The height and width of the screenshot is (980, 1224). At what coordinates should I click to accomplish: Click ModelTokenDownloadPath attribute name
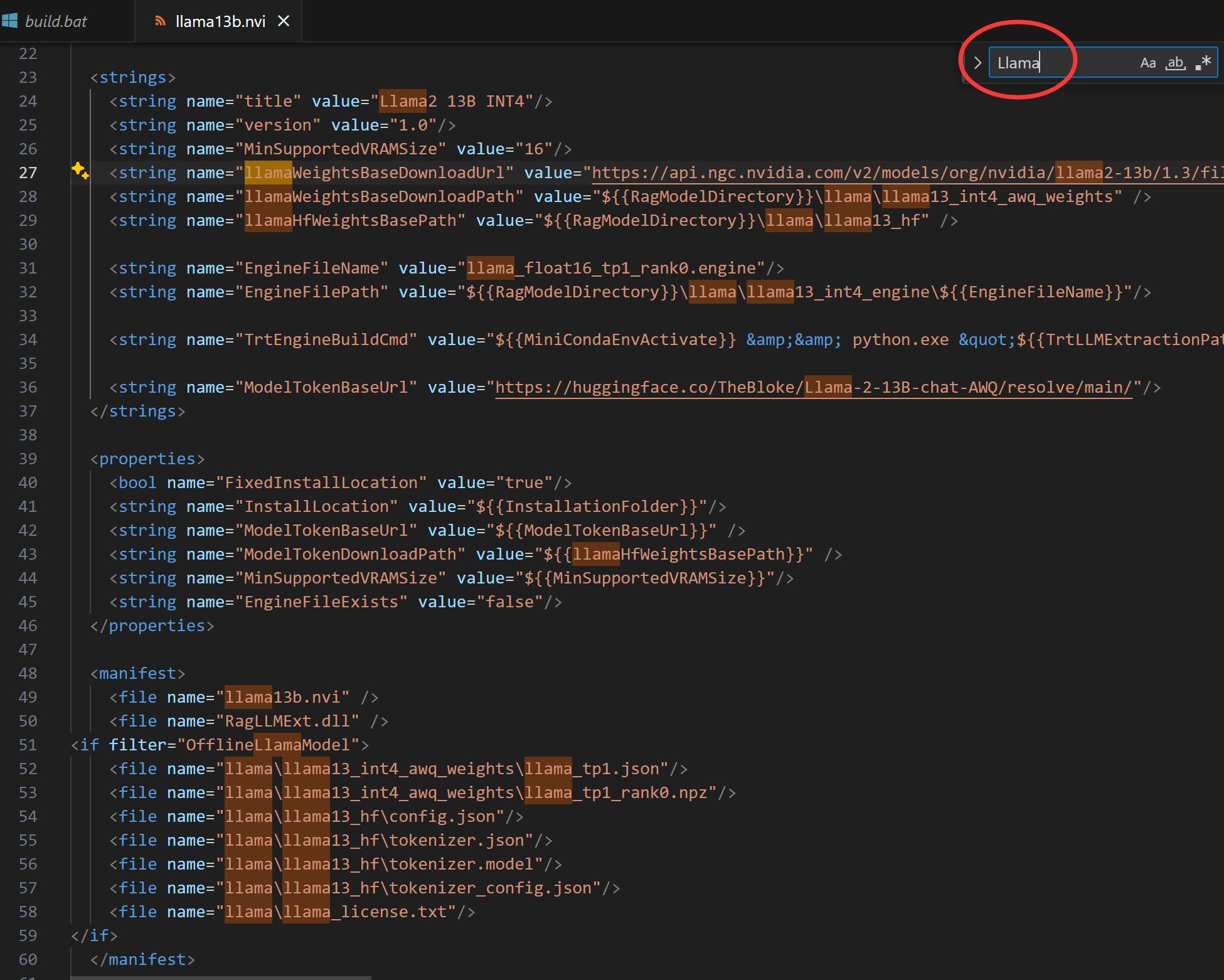350,554
